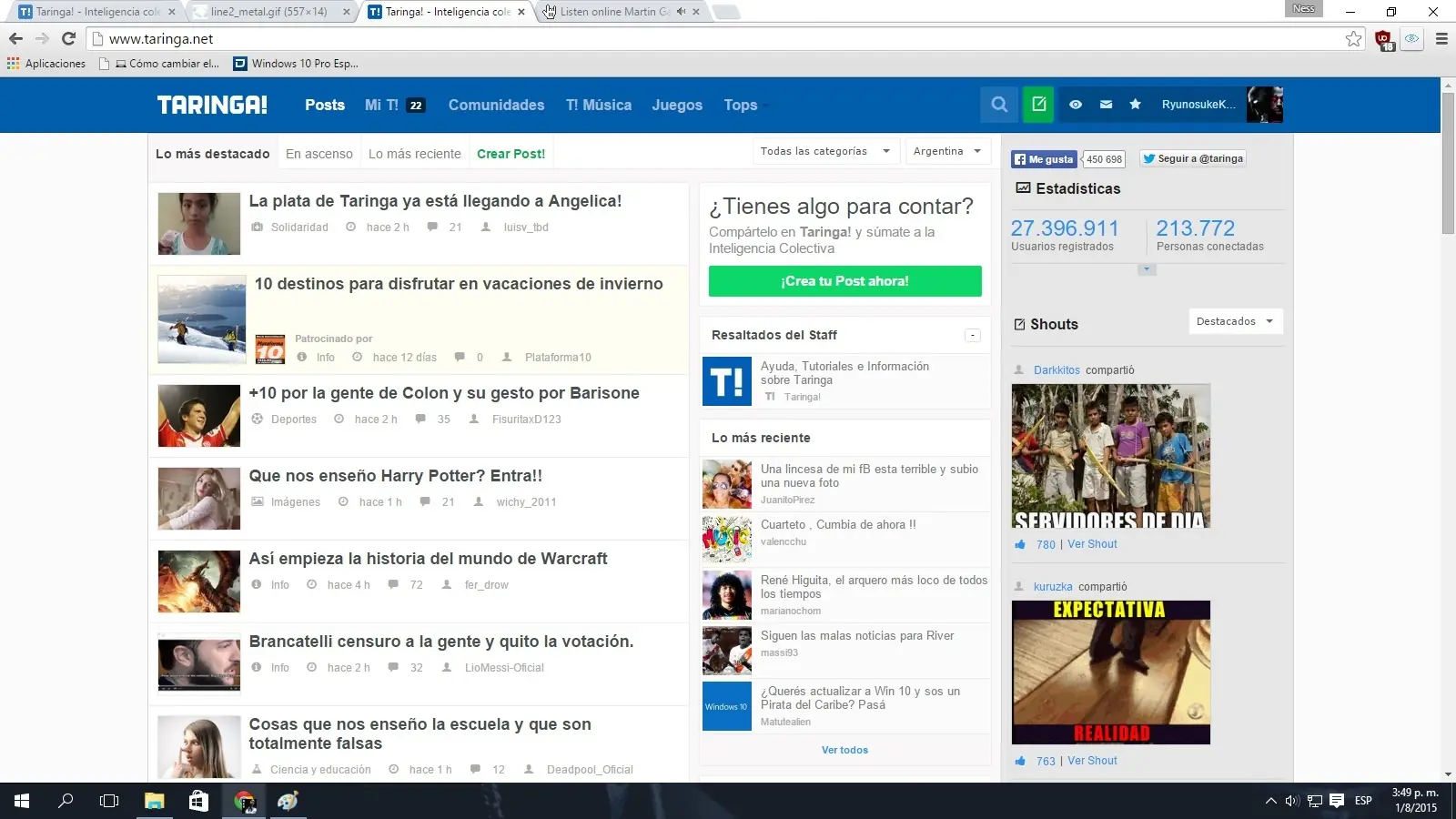The height and width of the screenshot is (819, 1456).
Task: Show hidden tray icons chevron
Action: 1270,801
